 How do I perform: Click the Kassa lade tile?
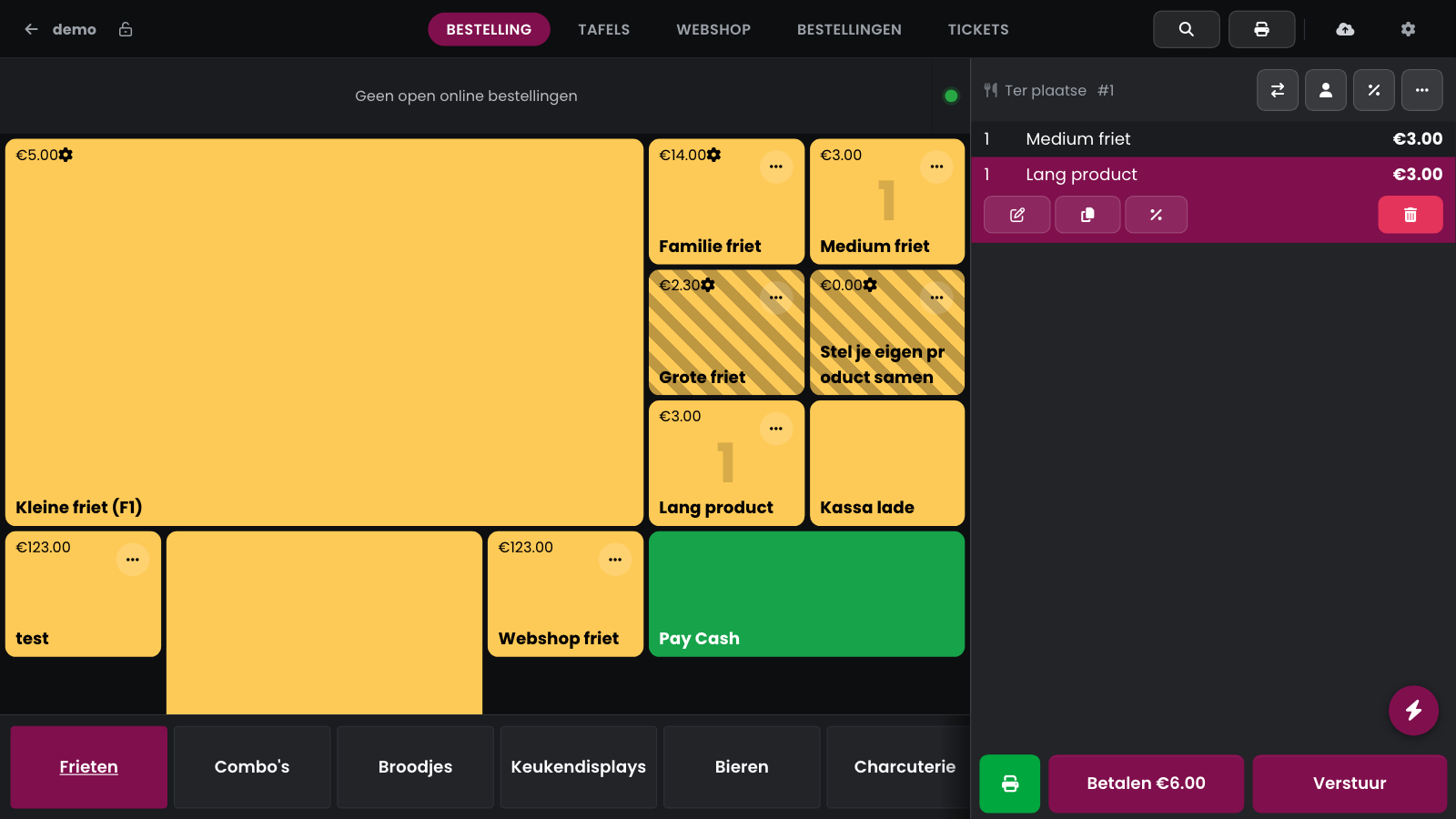[x=887, y=463]
